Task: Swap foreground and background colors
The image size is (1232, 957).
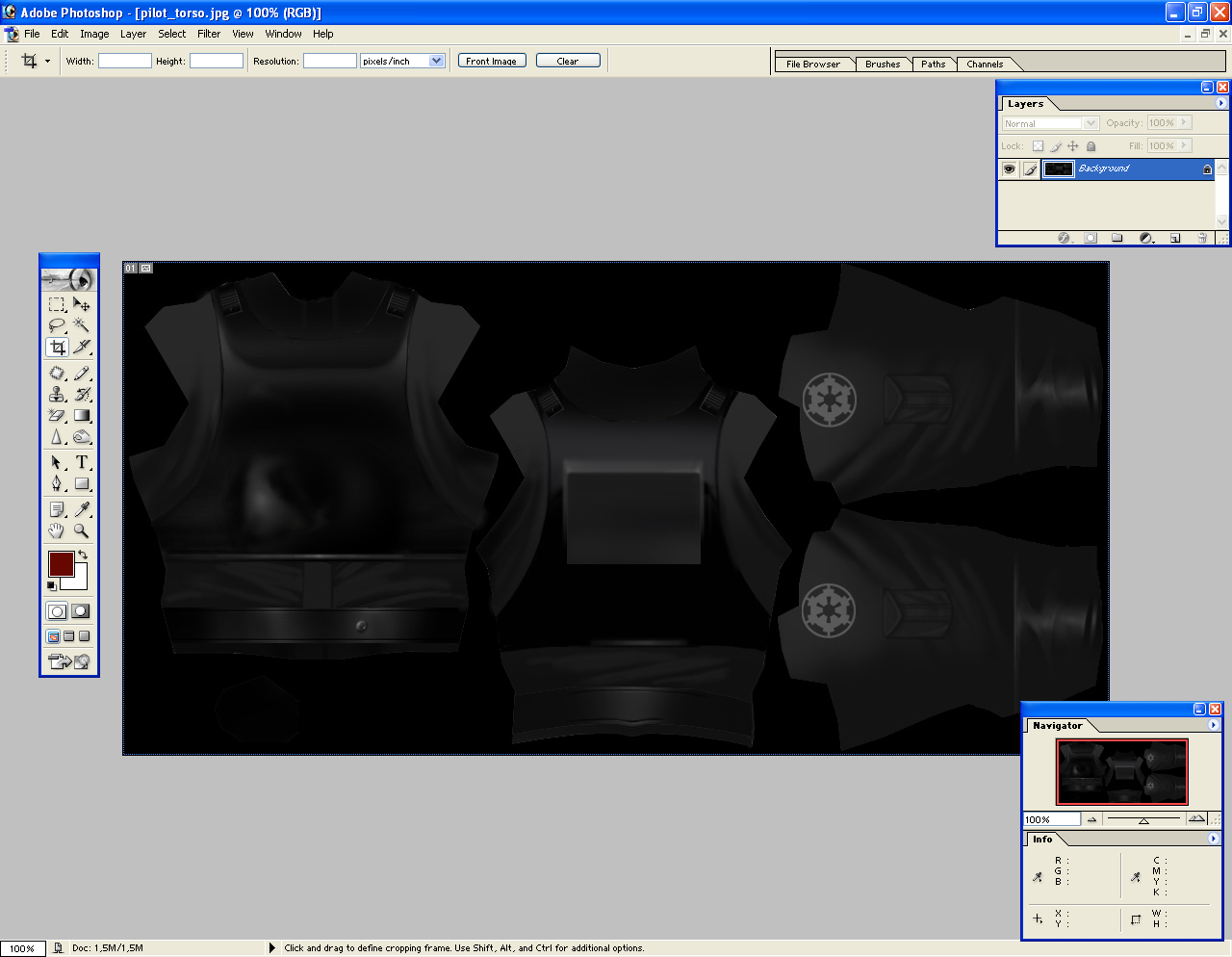Action: 83,556
